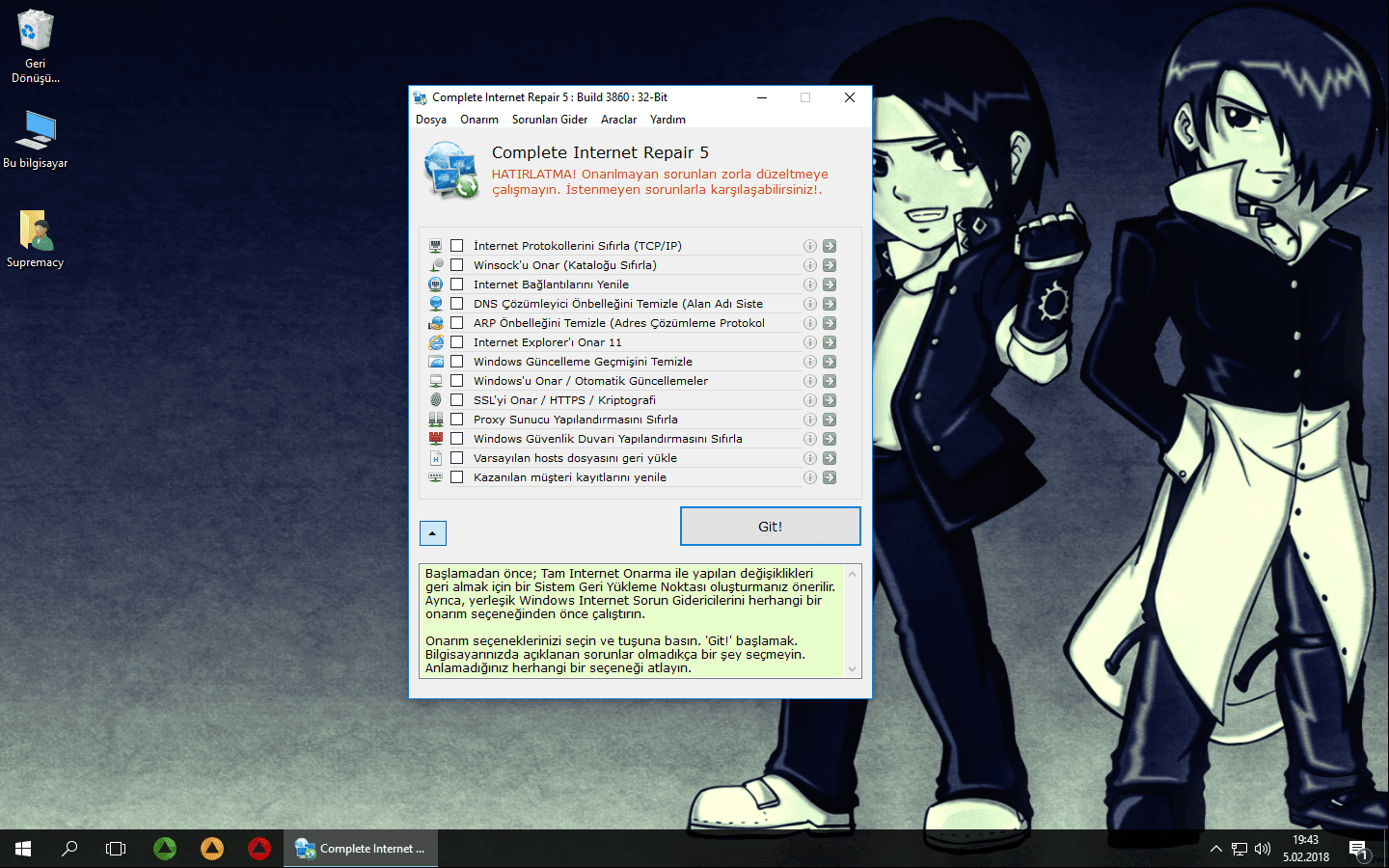Image resolution: width=1389 pixels, height=868 pixels.
Task: Open the Windows Start menu
Action: [23, 849]
